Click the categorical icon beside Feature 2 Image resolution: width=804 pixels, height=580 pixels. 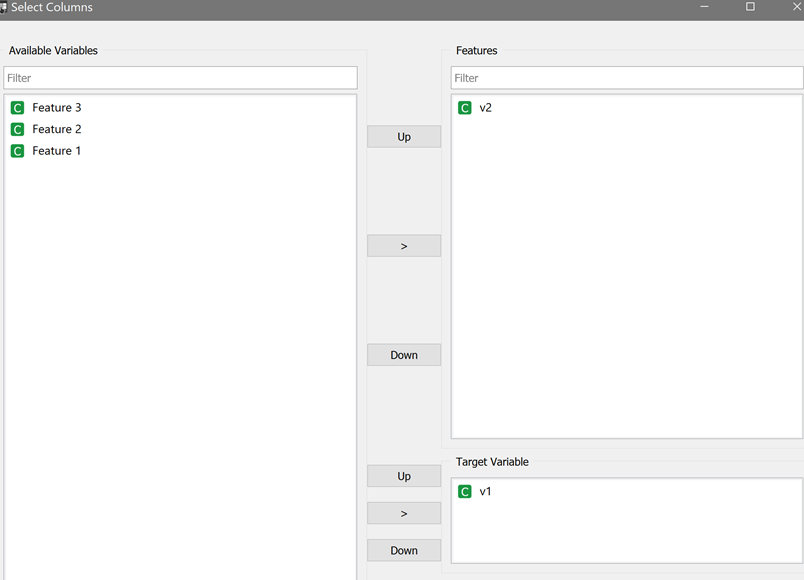tap(17, 129)
